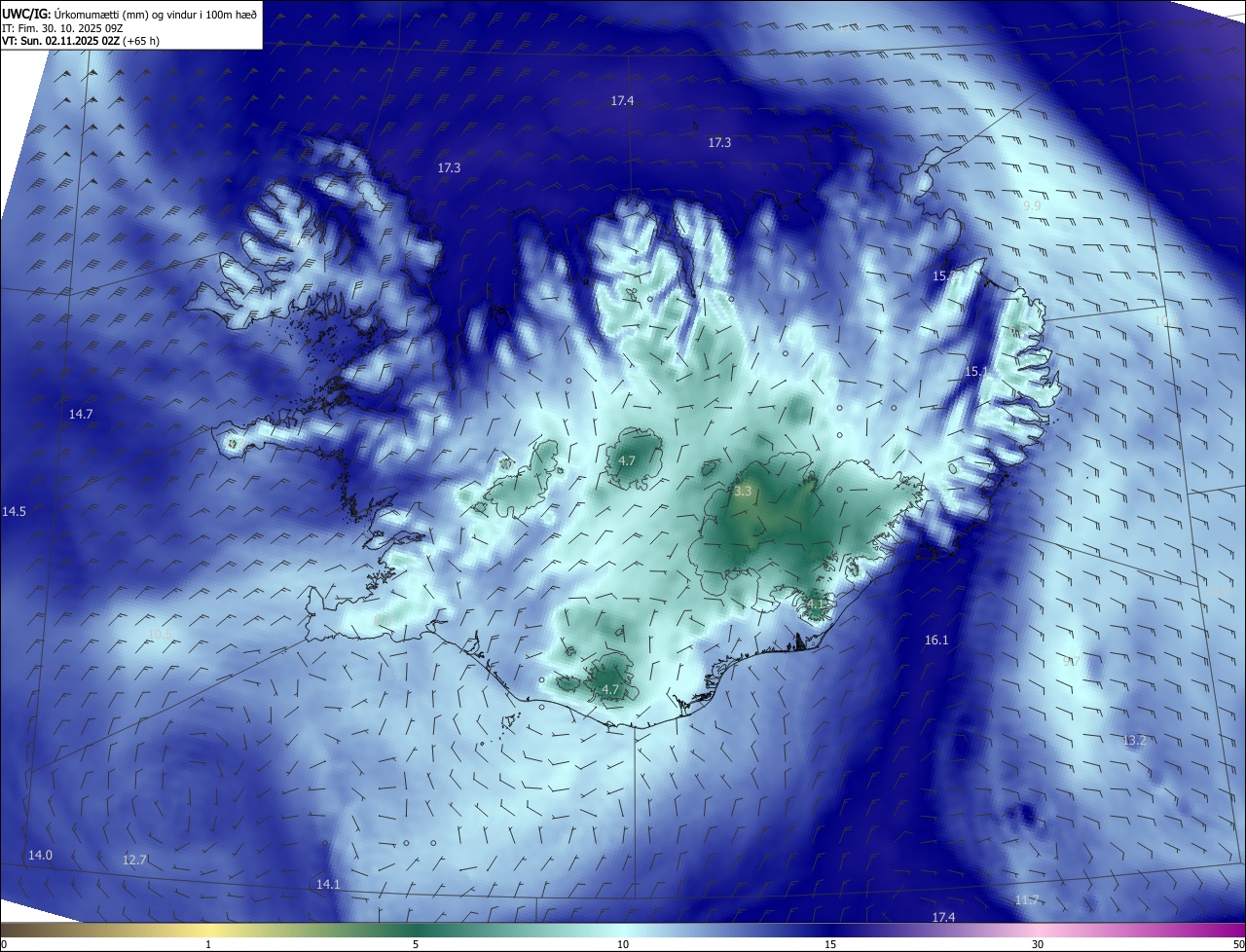Select the 'IT: Fim. 30. 10. 2025 09Z' line
Viewport: 1246px width, 952px height.
tap(64, 28)
